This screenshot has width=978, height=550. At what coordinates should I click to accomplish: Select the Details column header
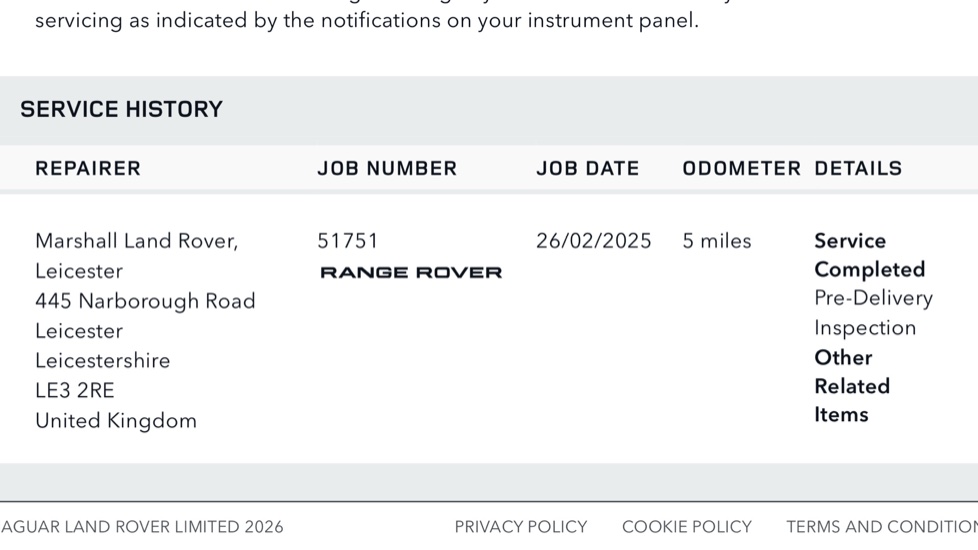pos(858,169)
